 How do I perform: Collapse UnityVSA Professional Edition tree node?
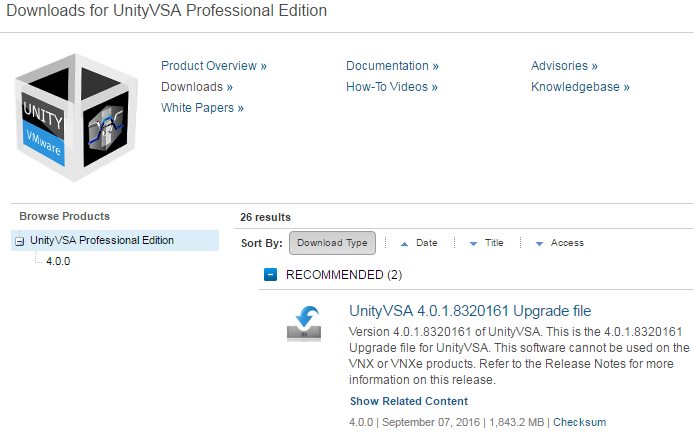[x=20, y=241]
